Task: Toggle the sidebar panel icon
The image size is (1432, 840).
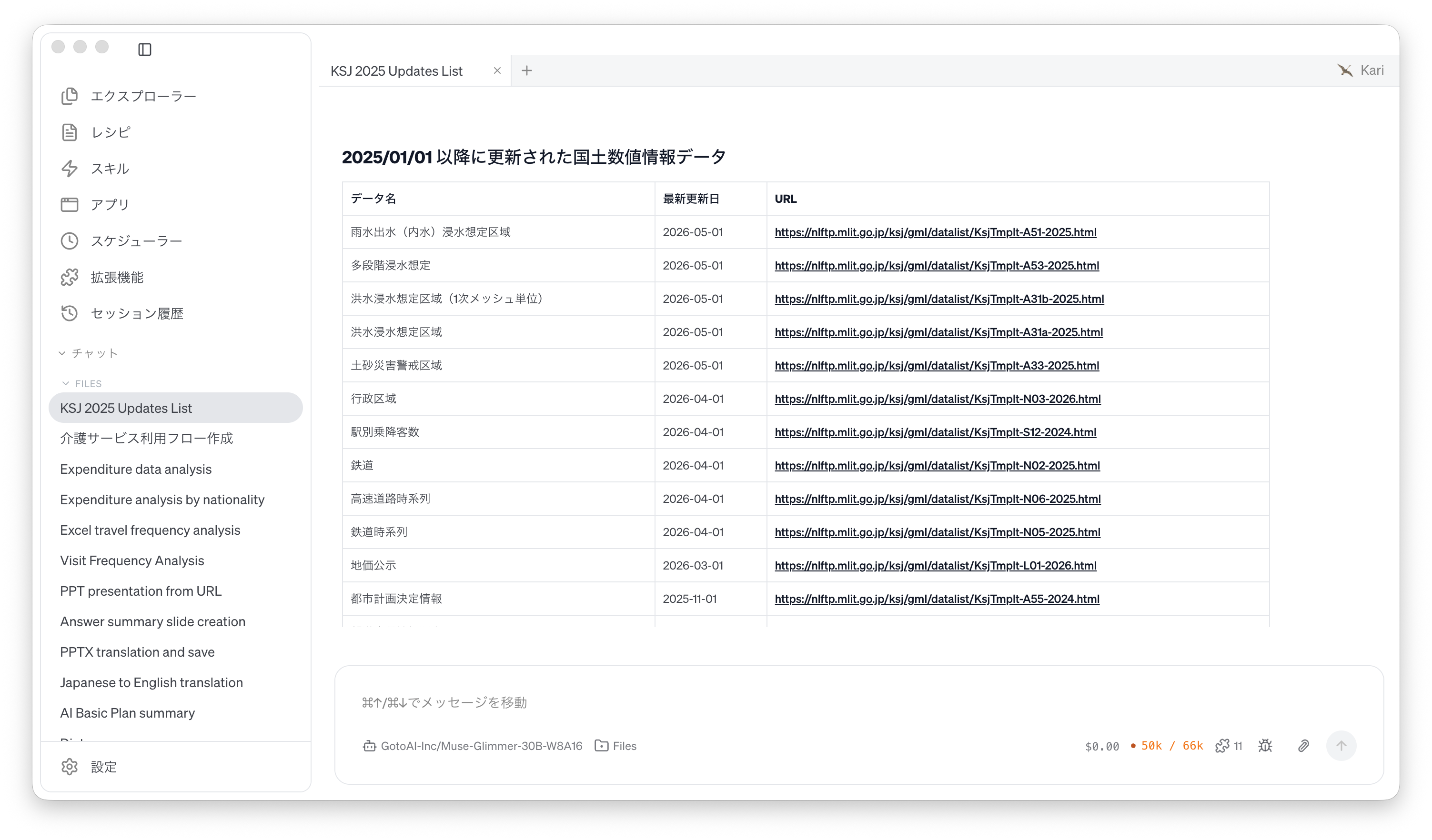Action: coord(145,50)
